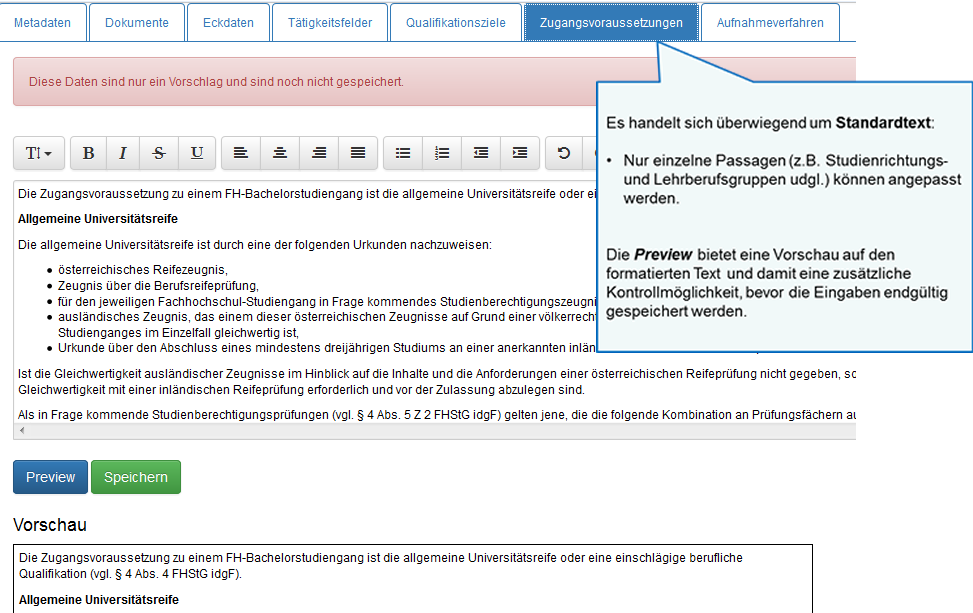This screenshot has height=613, width=973.
Task: Toggle bold formatting in the editor
Action: point(88,153)
